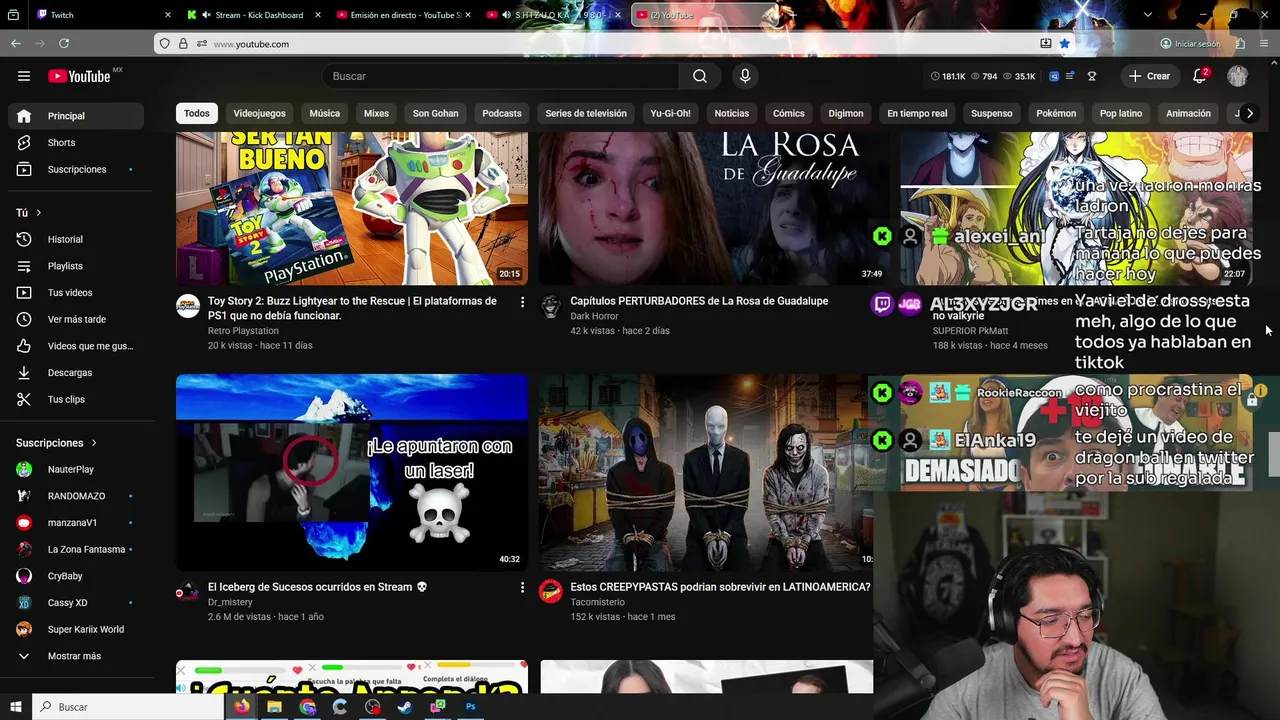
Task: Open the account avatar menu
Action: [1238, 76]
